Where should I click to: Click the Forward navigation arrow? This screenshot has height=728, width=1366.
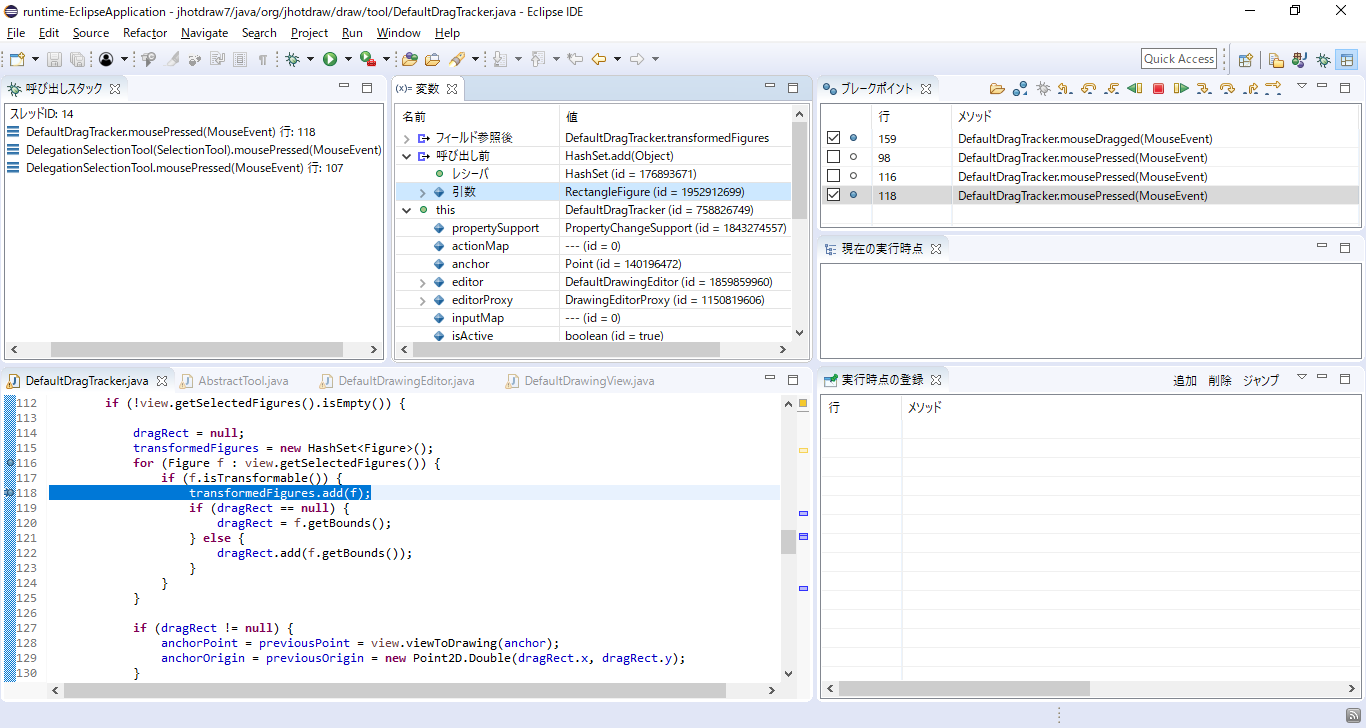coord(637,59)
